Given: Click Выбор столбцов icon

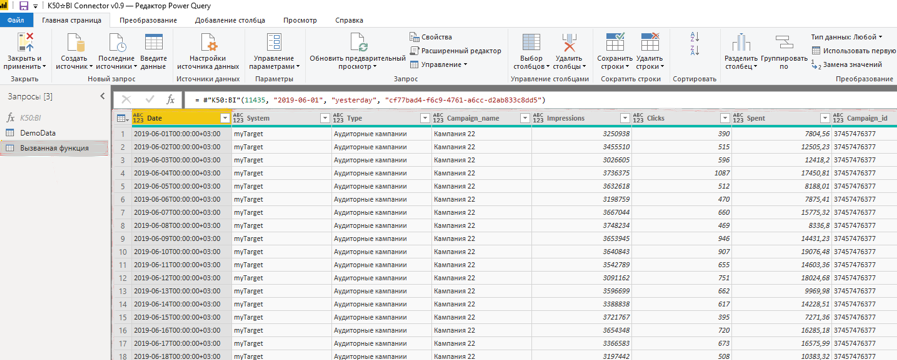Looking at the screenshot, I should pyautogui.click(x=531, y=43).
